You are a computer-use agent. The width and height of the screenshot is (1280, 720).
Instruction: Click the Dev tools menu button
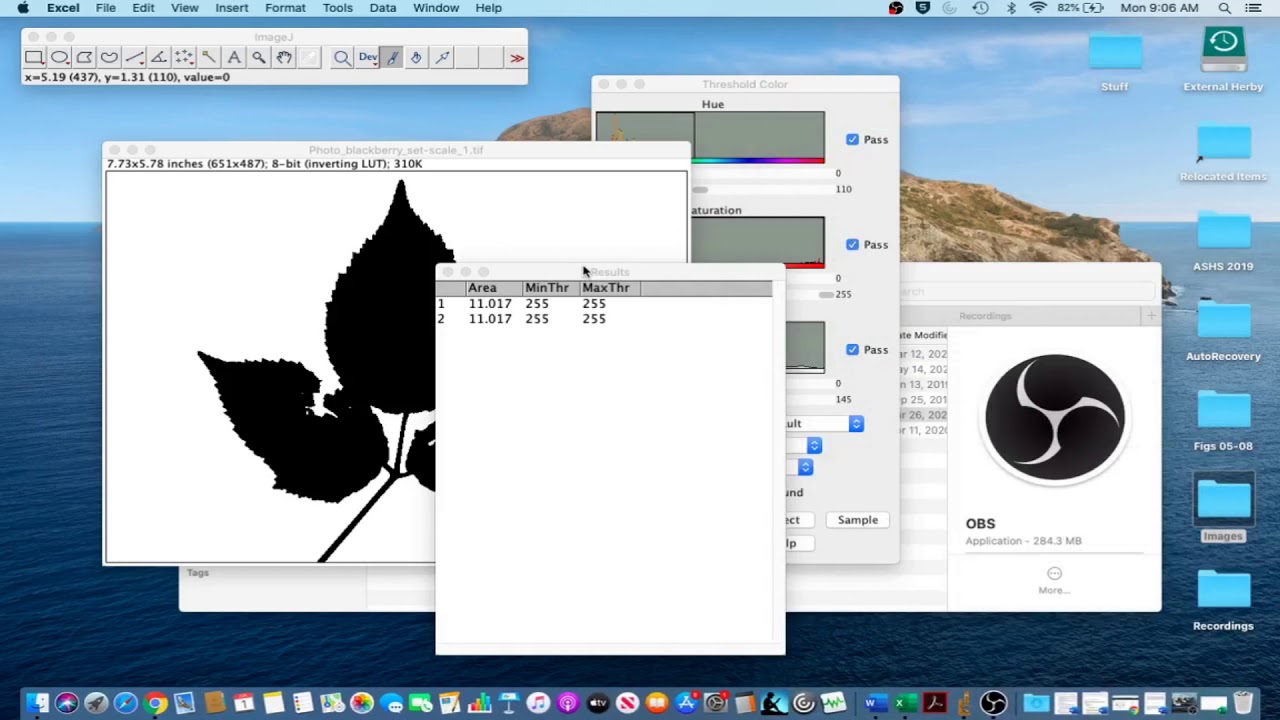(x=367, y=58)
